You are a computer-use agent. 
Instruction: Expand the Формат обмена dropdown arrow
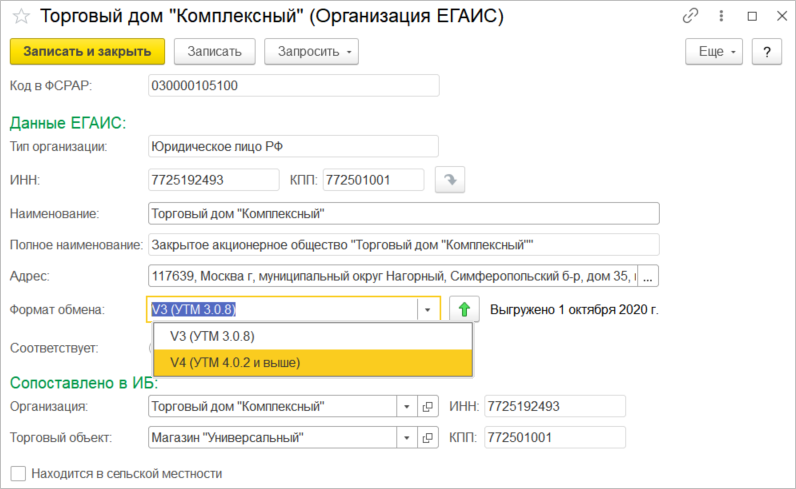tap(428, 310)
